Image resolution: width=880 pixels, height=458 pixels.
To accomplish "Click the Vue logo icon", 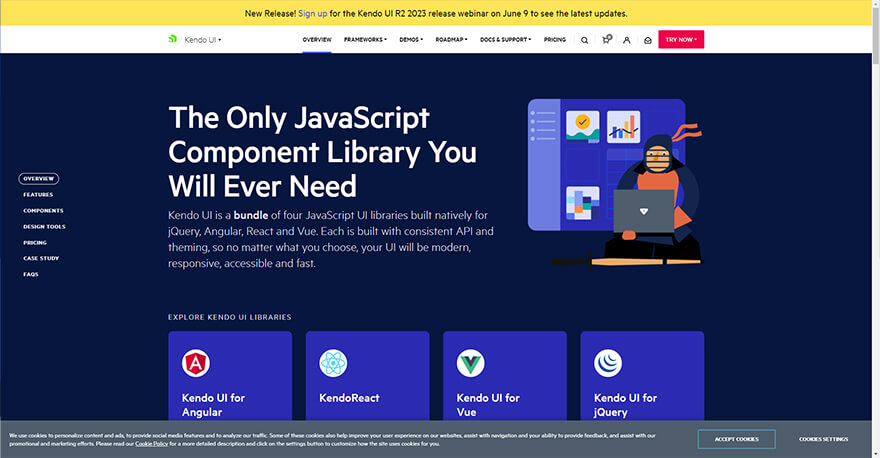I will [x=470, y=363].
